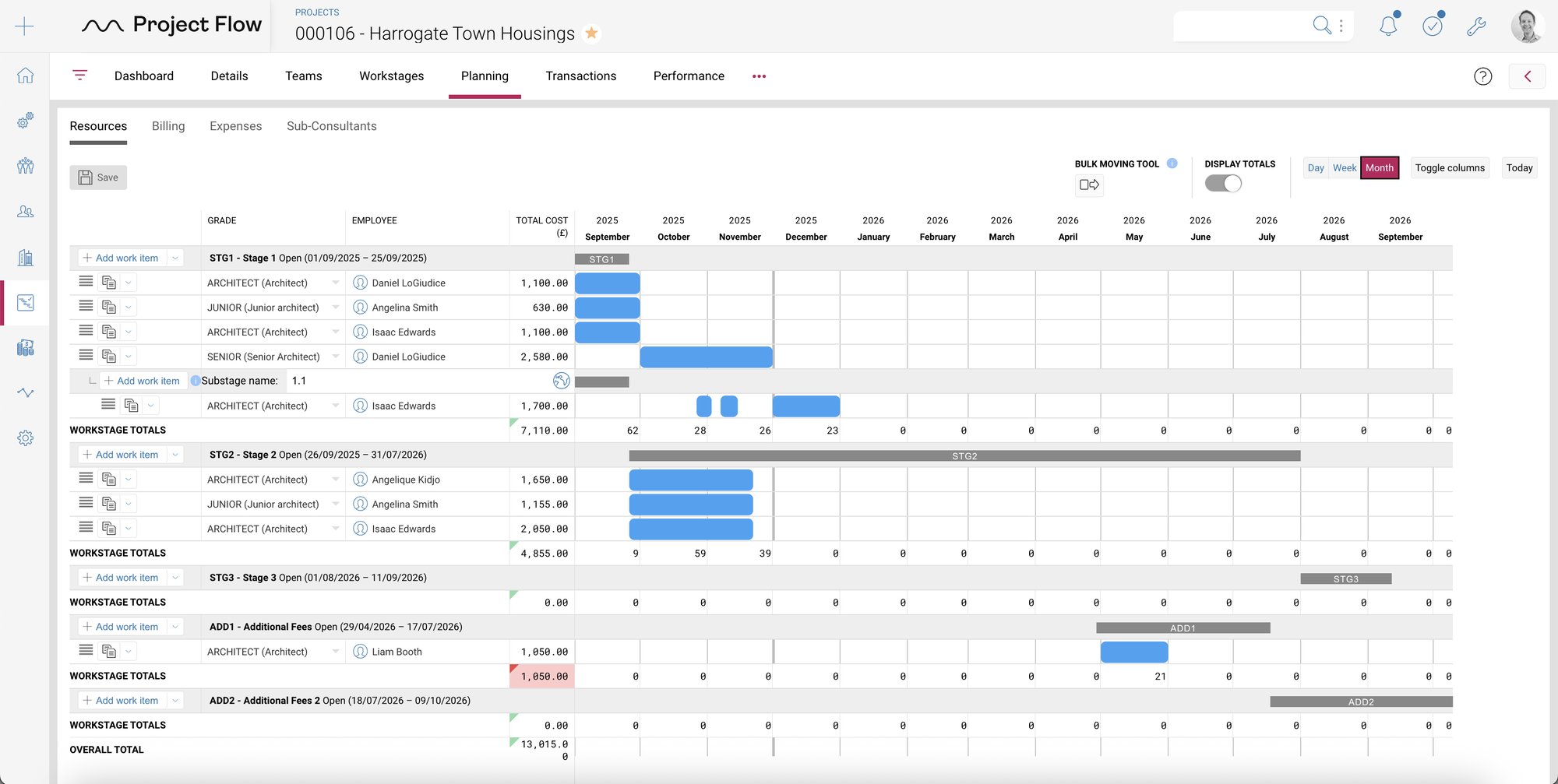Select the Day view option

[1315, 167]
